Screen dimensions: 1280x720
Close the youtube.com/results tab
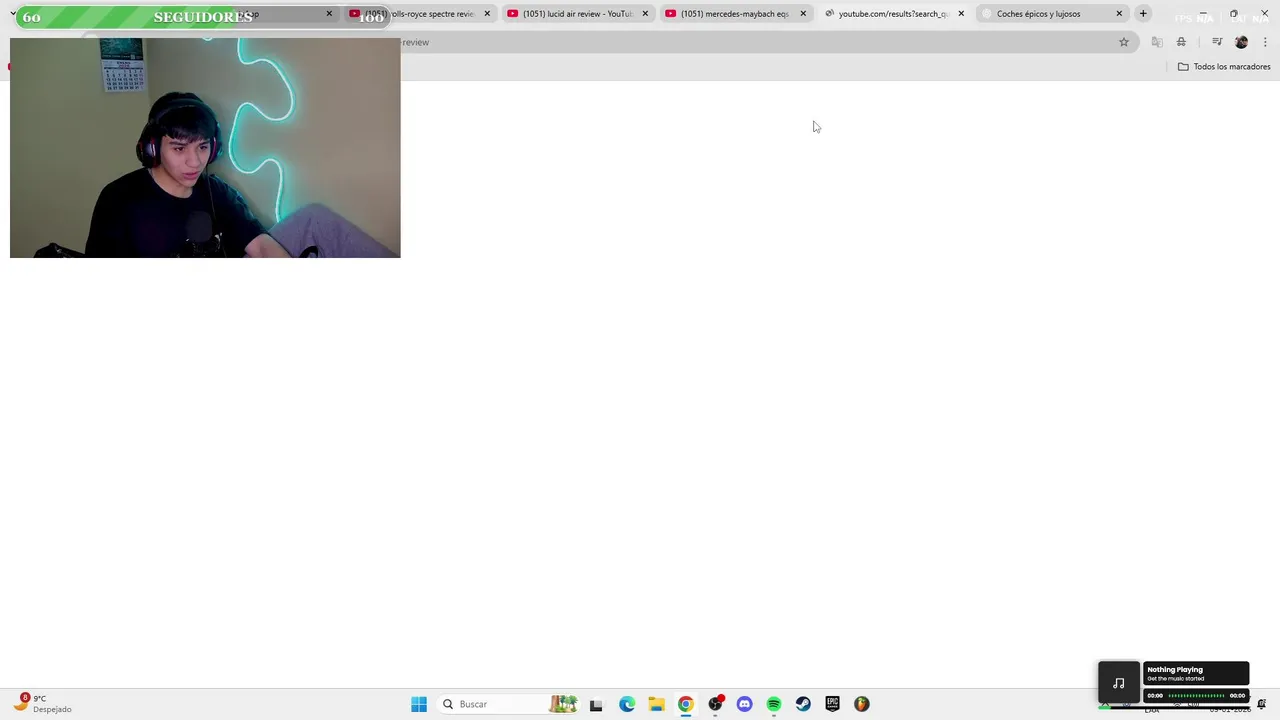(961, 14)
